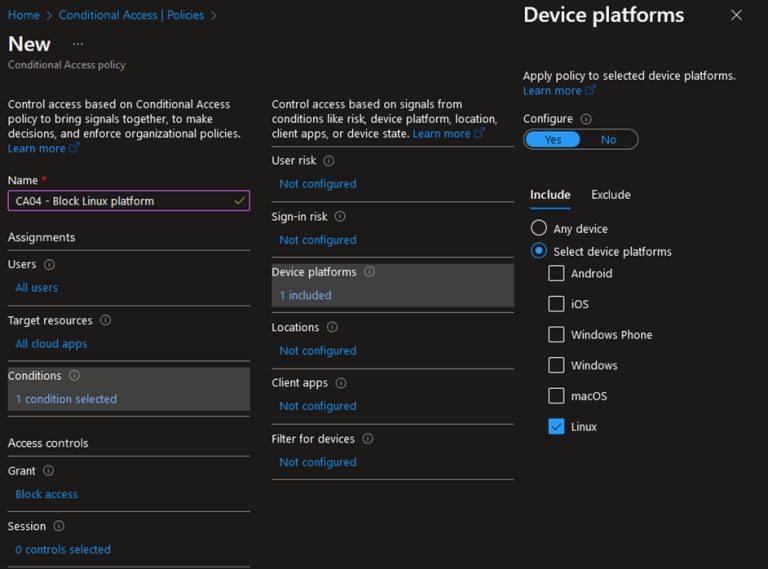Image resolution: width=768 pixels, height=569 pixels.
Task: Click the info icon beside Sign-in risk
Action: pos(340,216)
